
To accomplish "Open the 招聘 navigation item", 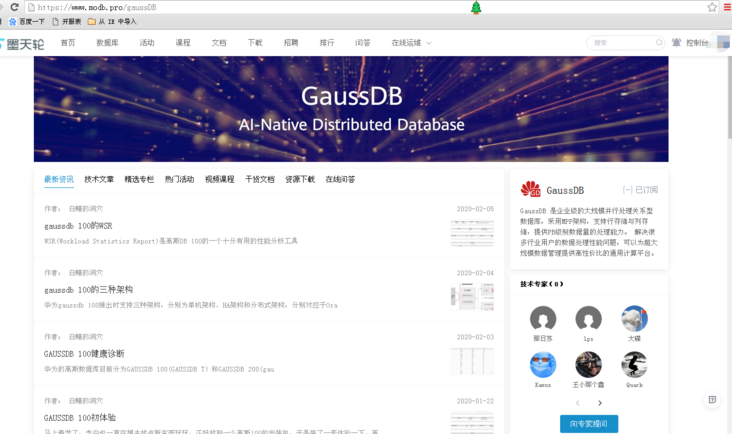I will pyautogui.click(x=291, y=42).
